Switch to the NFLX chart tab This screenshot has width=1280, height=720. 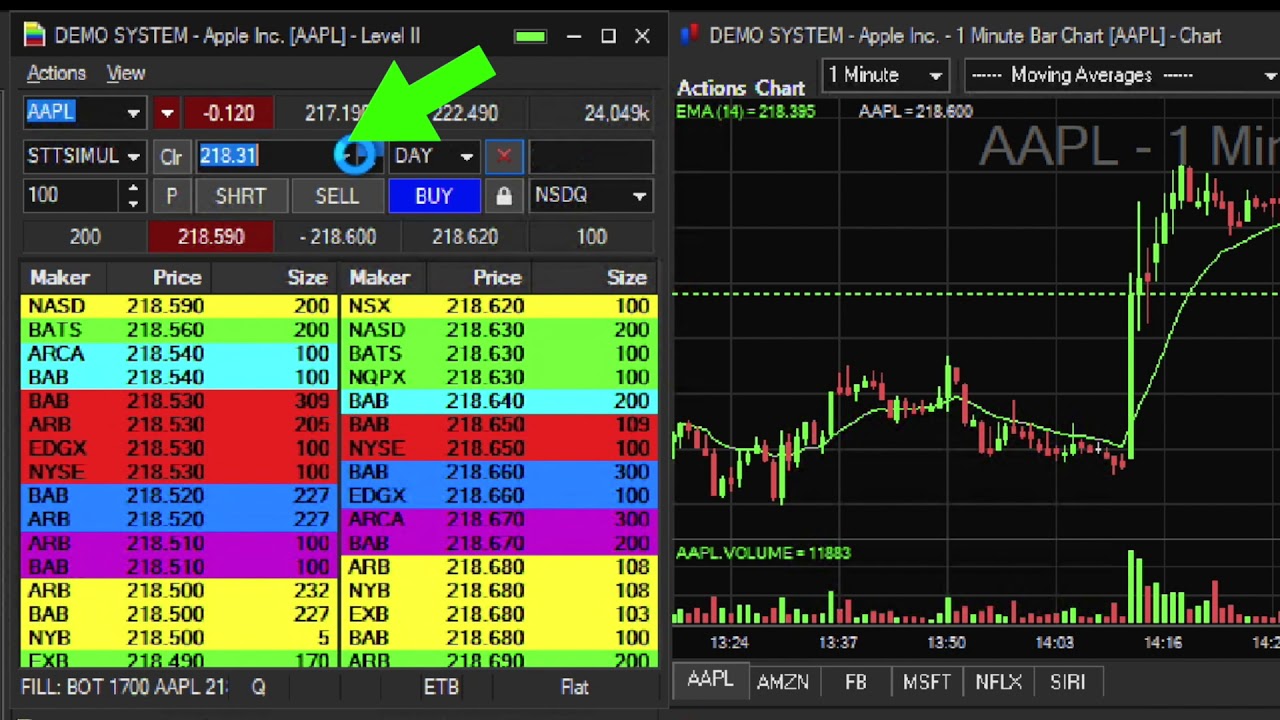tap(998, 682)
